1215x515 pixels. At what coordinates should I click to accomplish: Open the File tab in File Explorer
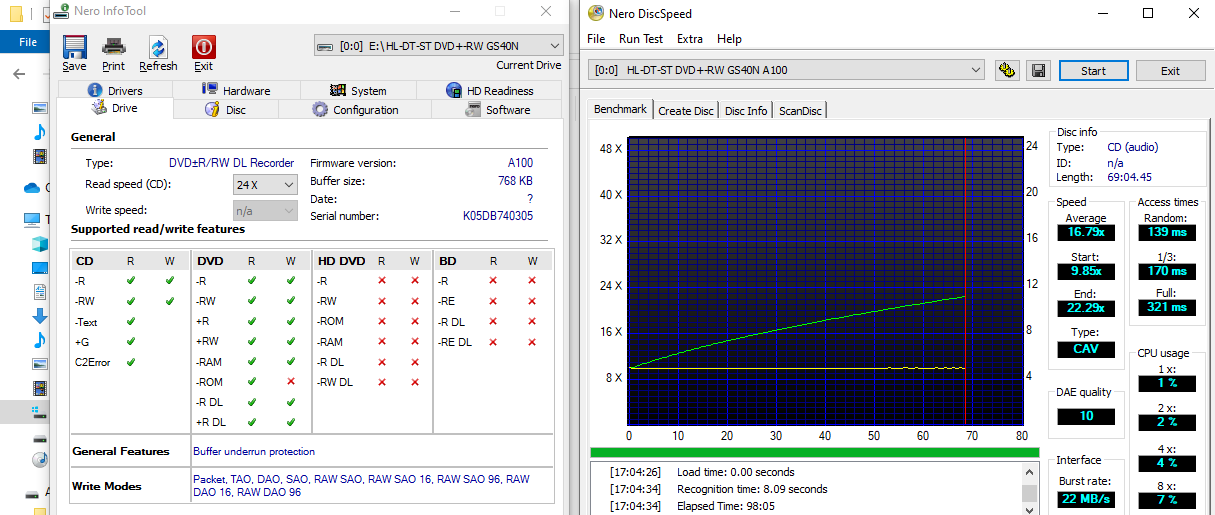28,42
